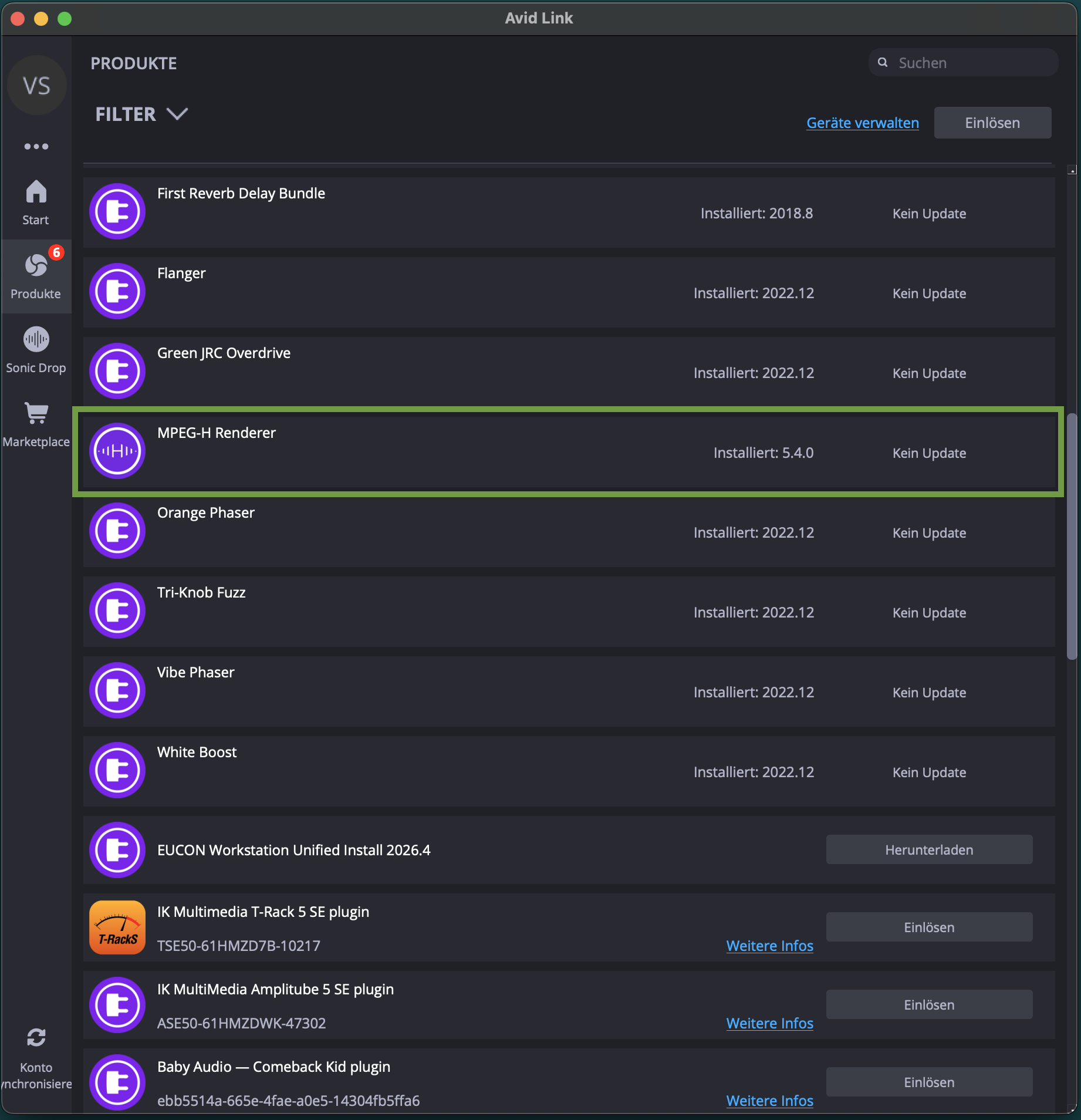Click the EUCON Workstation Unified Install 2026.4 title
The image size is (1081, 1120).
(x=294, y=850)
